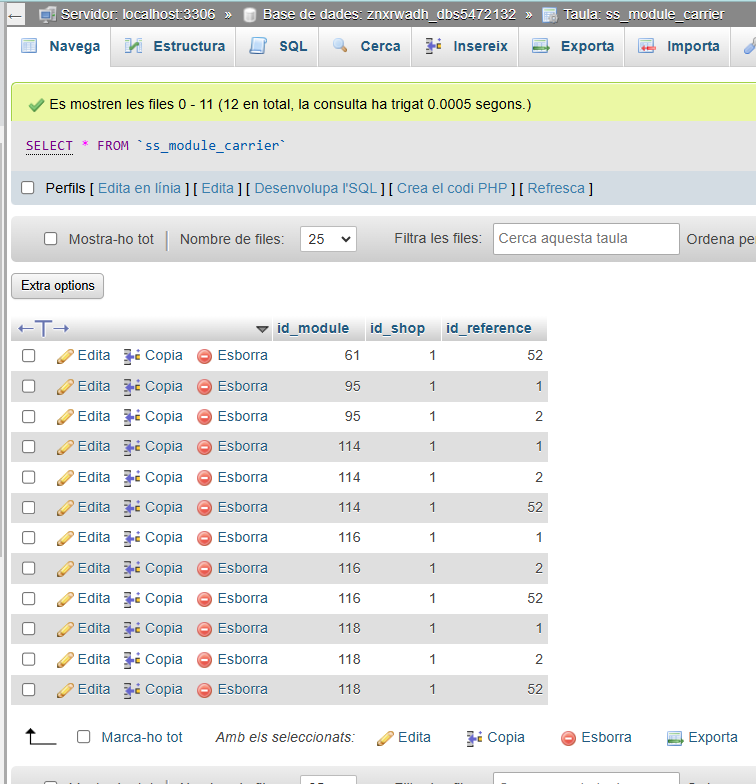The image size is (756, 784).
Task: Click bulk Edita next to Amb els seleccionats
Action: 404,738
